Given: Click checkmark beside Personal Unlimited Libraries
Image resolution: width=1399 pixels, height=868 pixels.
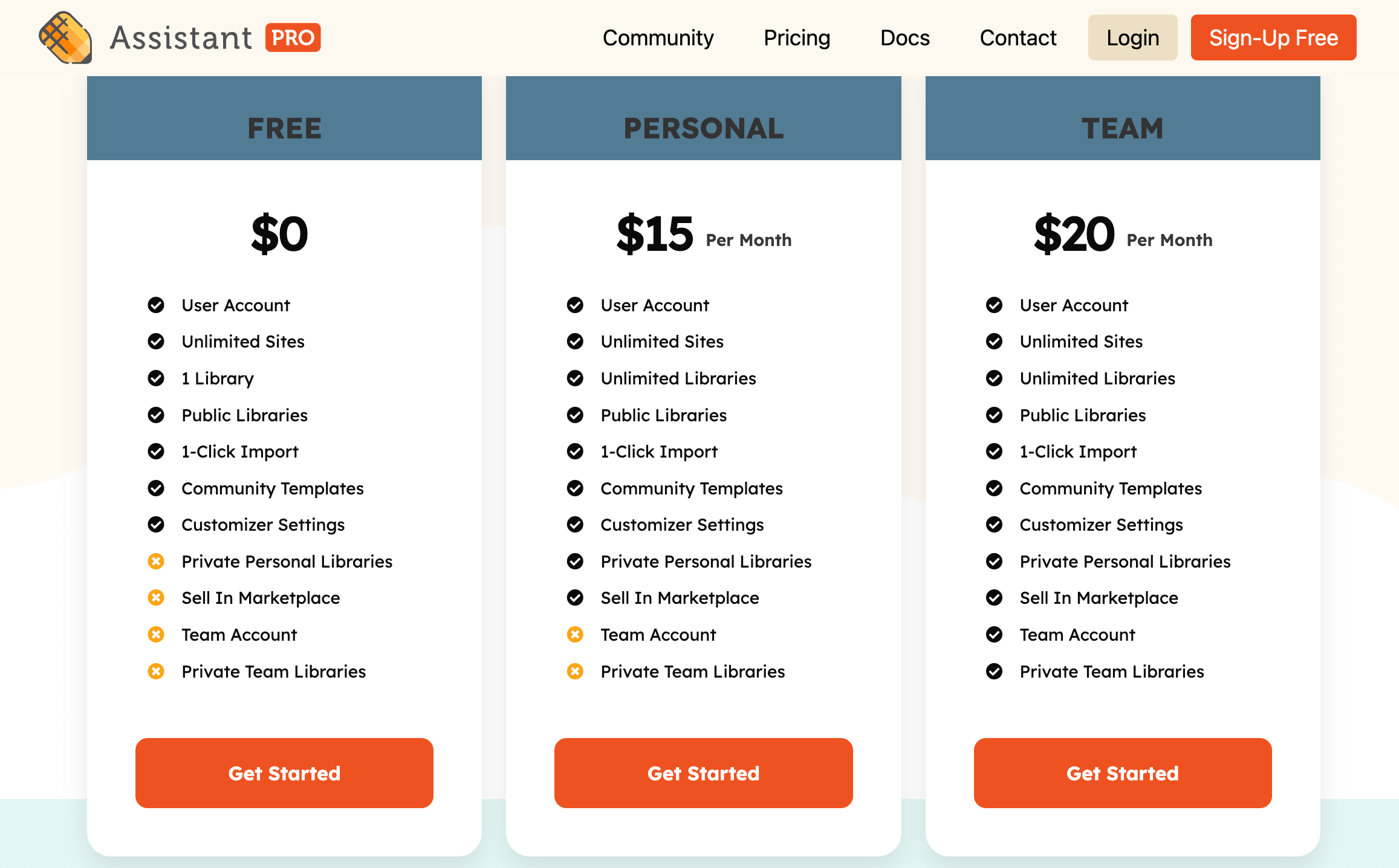Looking at the screenshot, I should pos(575,378).
